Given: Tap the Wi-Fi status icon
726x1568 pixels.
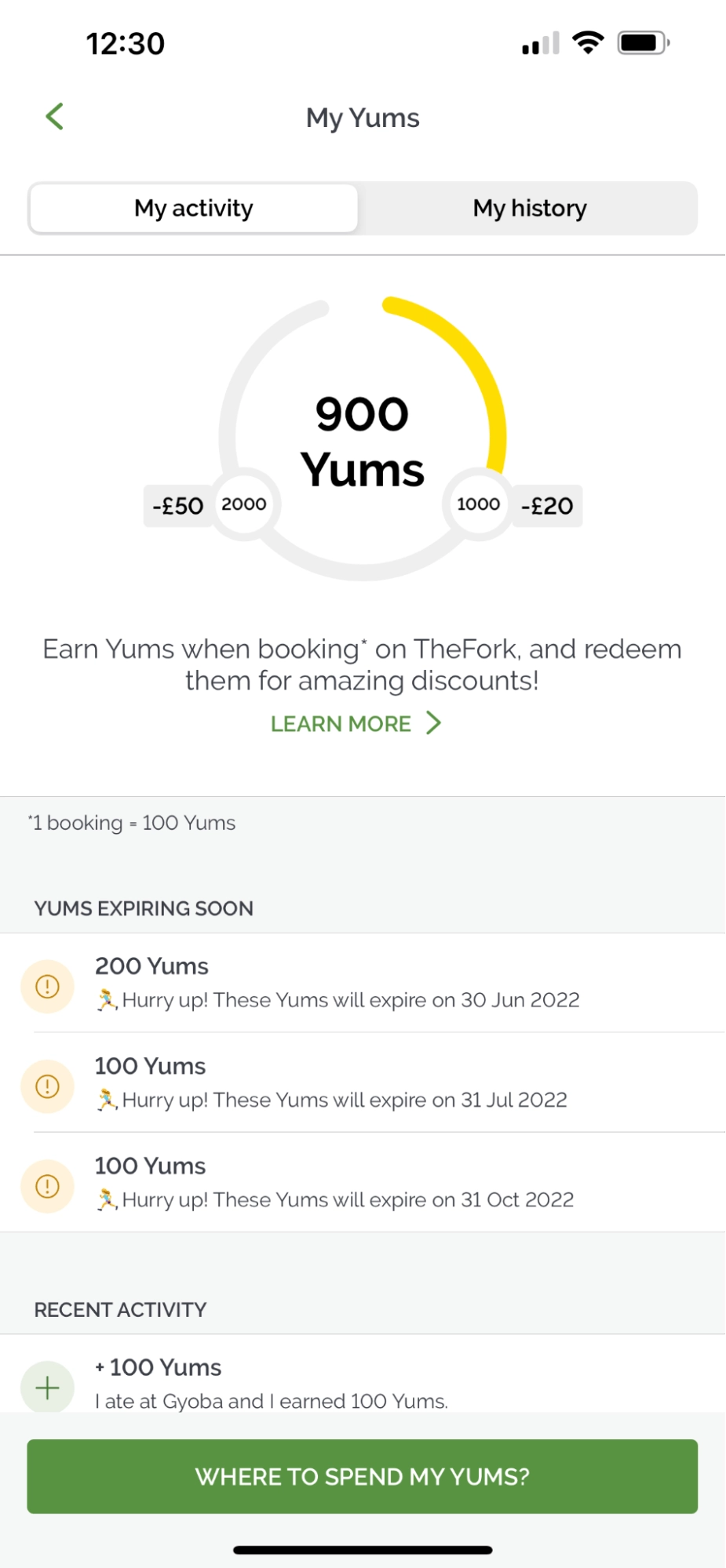Looking at the screenshot, I should (588, 42).
